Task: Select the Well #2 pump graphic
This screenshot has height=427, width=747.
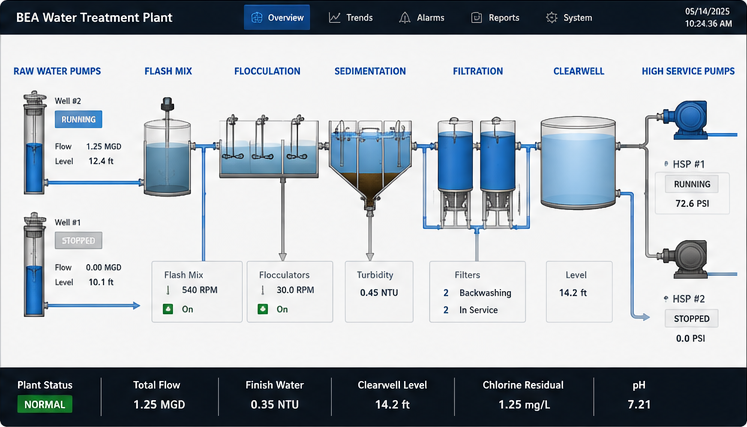Action: 35,143
